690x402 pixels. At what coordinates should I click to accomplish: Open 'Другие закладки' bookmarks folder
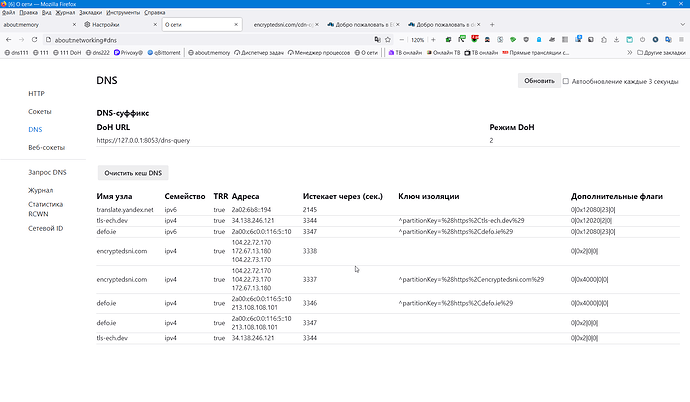[661, 52]
